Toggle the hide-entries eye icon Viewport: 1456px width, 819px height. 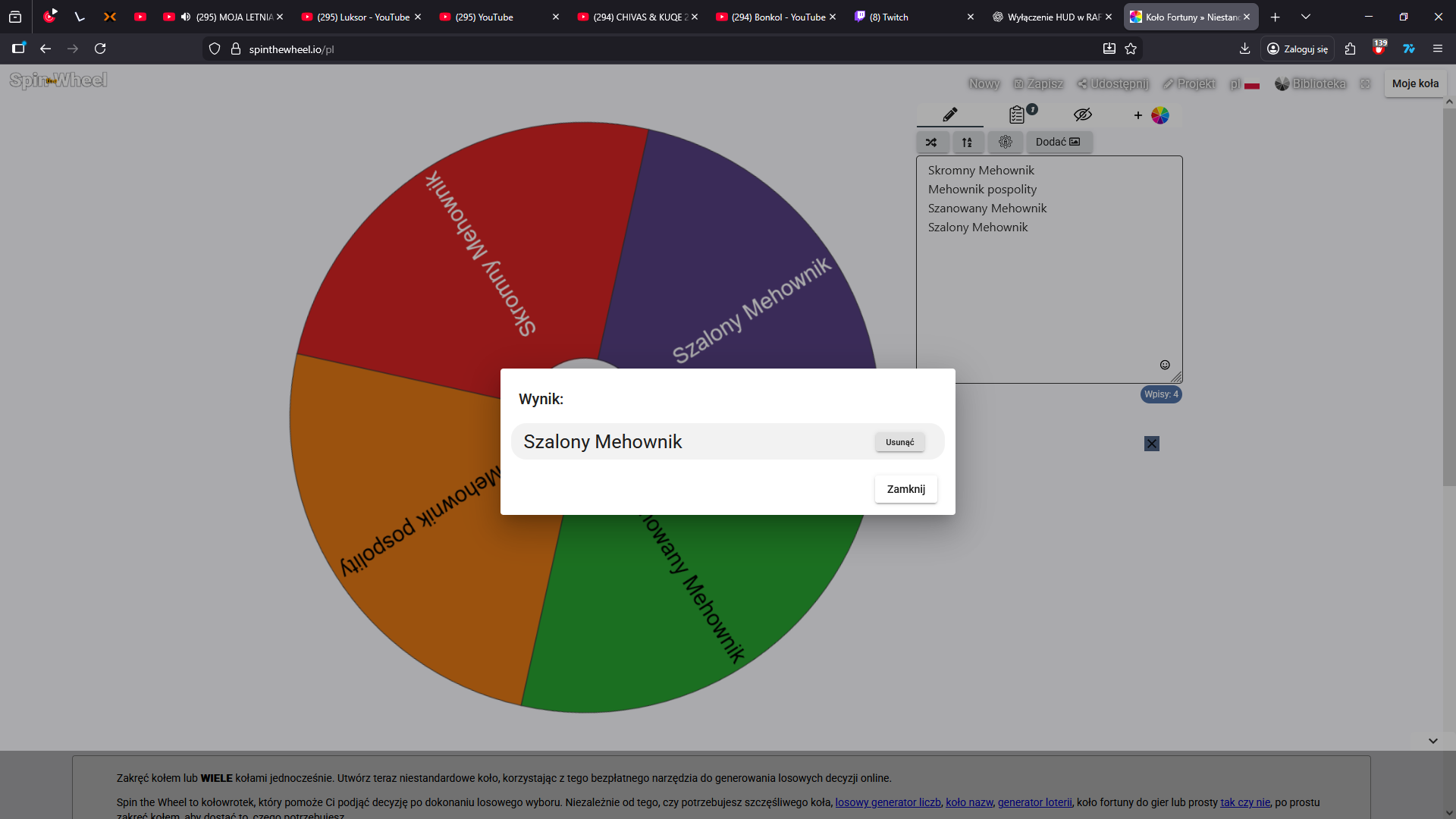coord(1082,115)
